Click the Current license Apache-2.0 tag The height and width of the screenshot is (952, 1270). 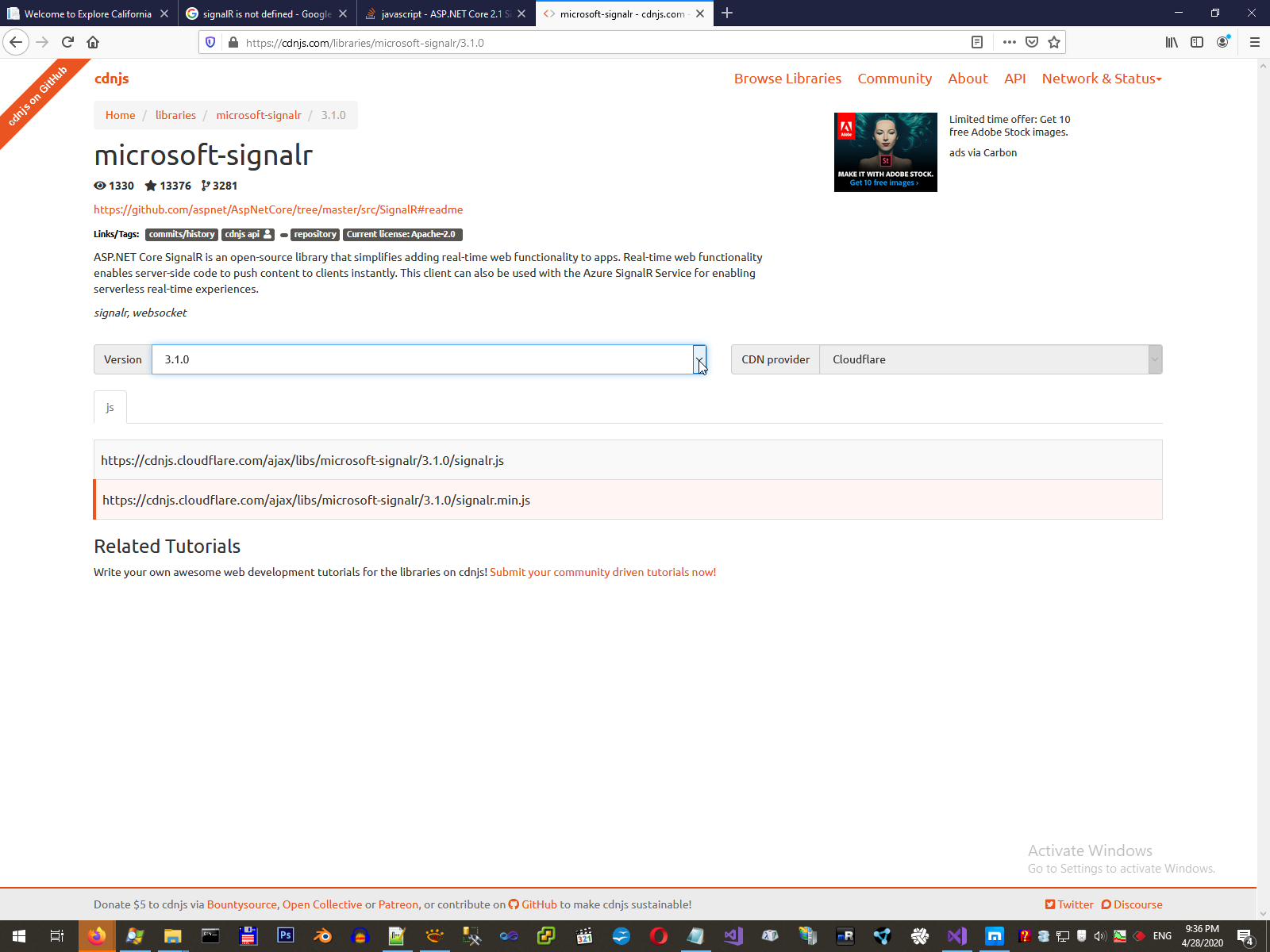402,234
